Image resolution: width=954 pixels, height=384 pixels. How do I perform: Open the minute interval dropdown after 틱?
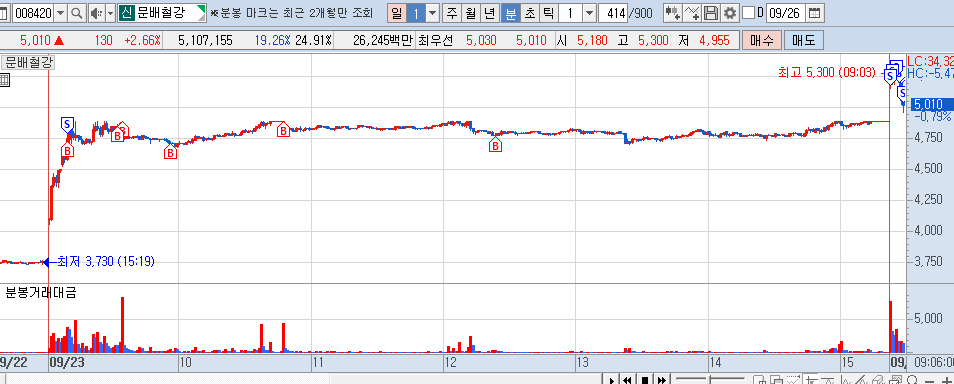(590, 13)
